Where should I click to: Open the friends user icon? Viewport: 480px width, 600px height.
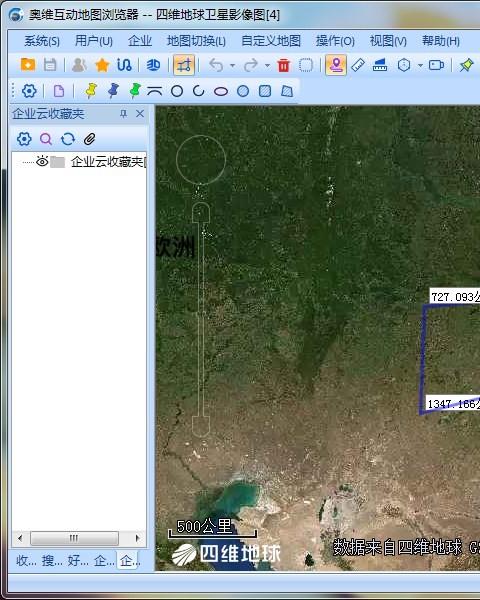point(79,65)
